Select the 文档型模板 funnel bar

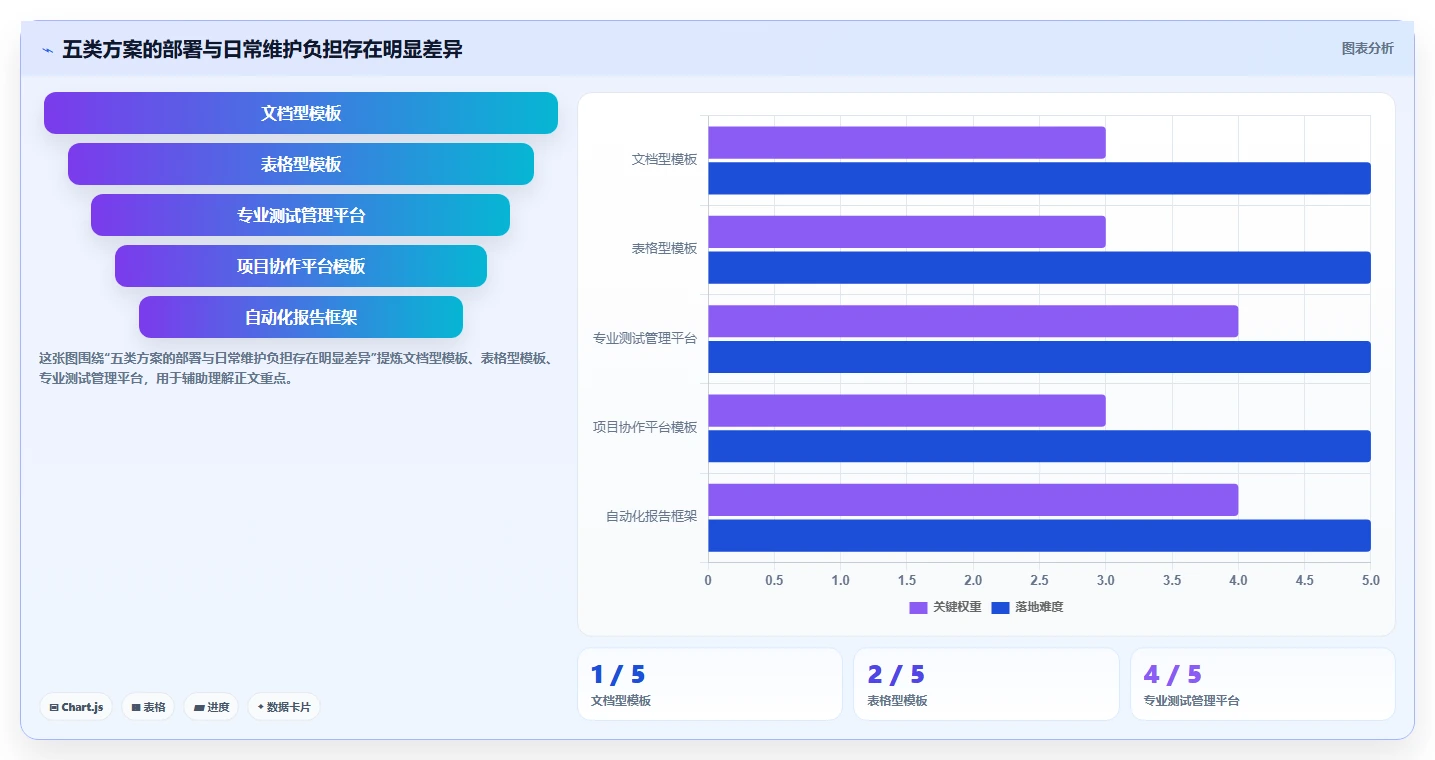click(301, 113)
